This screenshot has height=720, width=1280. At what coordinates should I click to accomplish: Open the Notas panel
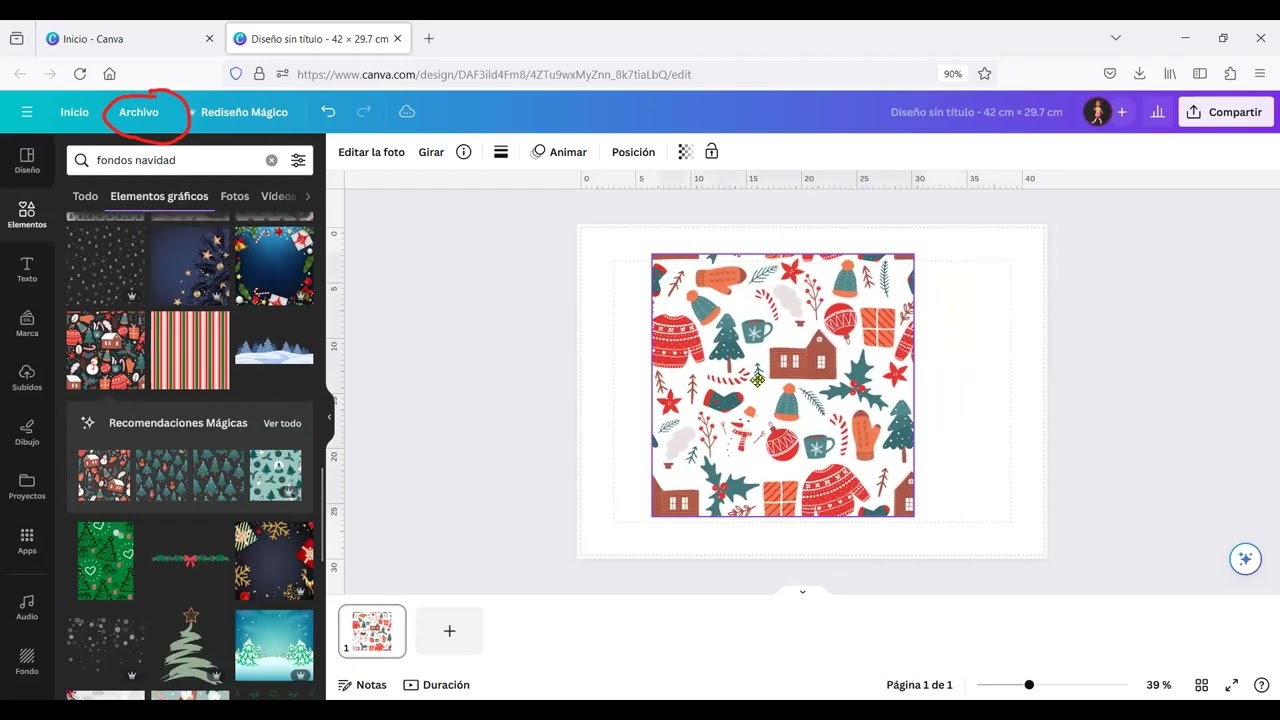(x=362, y=685)
